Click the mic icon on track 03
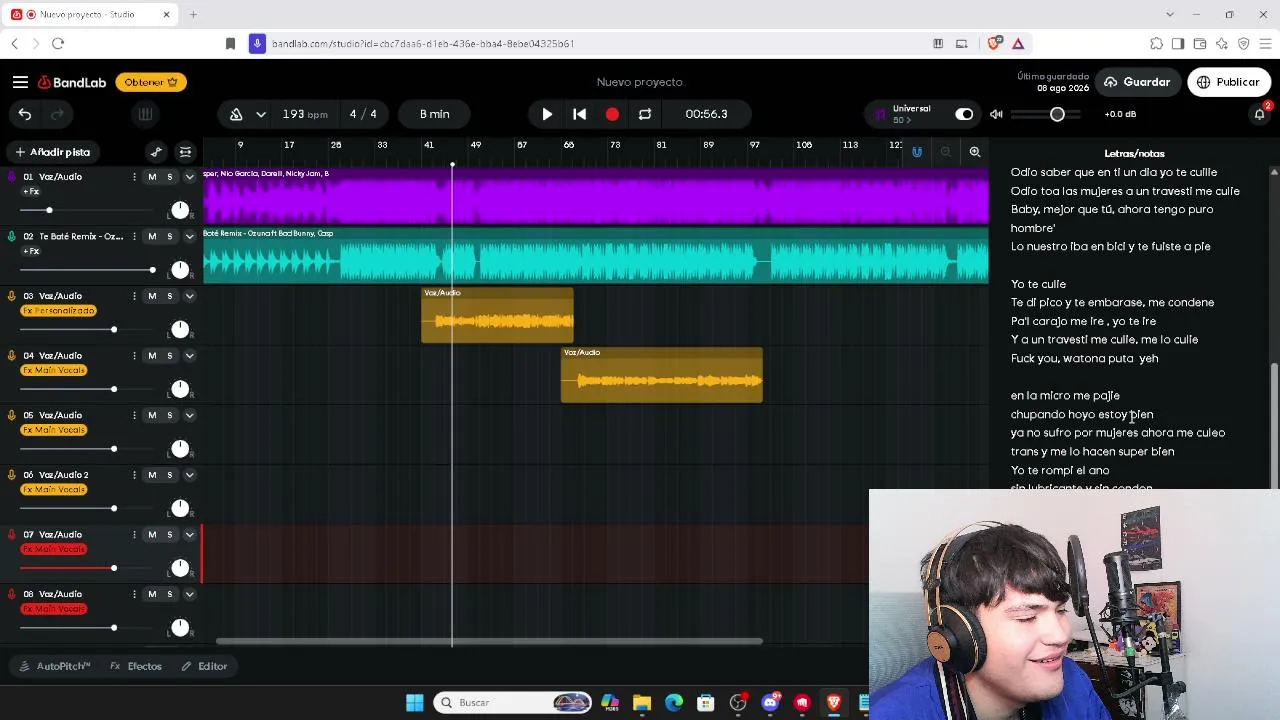 (12, 296)
